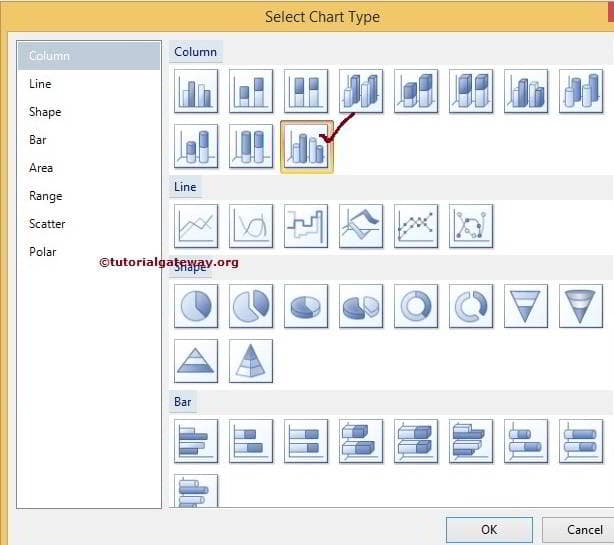The width and height of the screenshot is (614, 545).
Task: Choose the basic Line chart icon
Action: 196,226
